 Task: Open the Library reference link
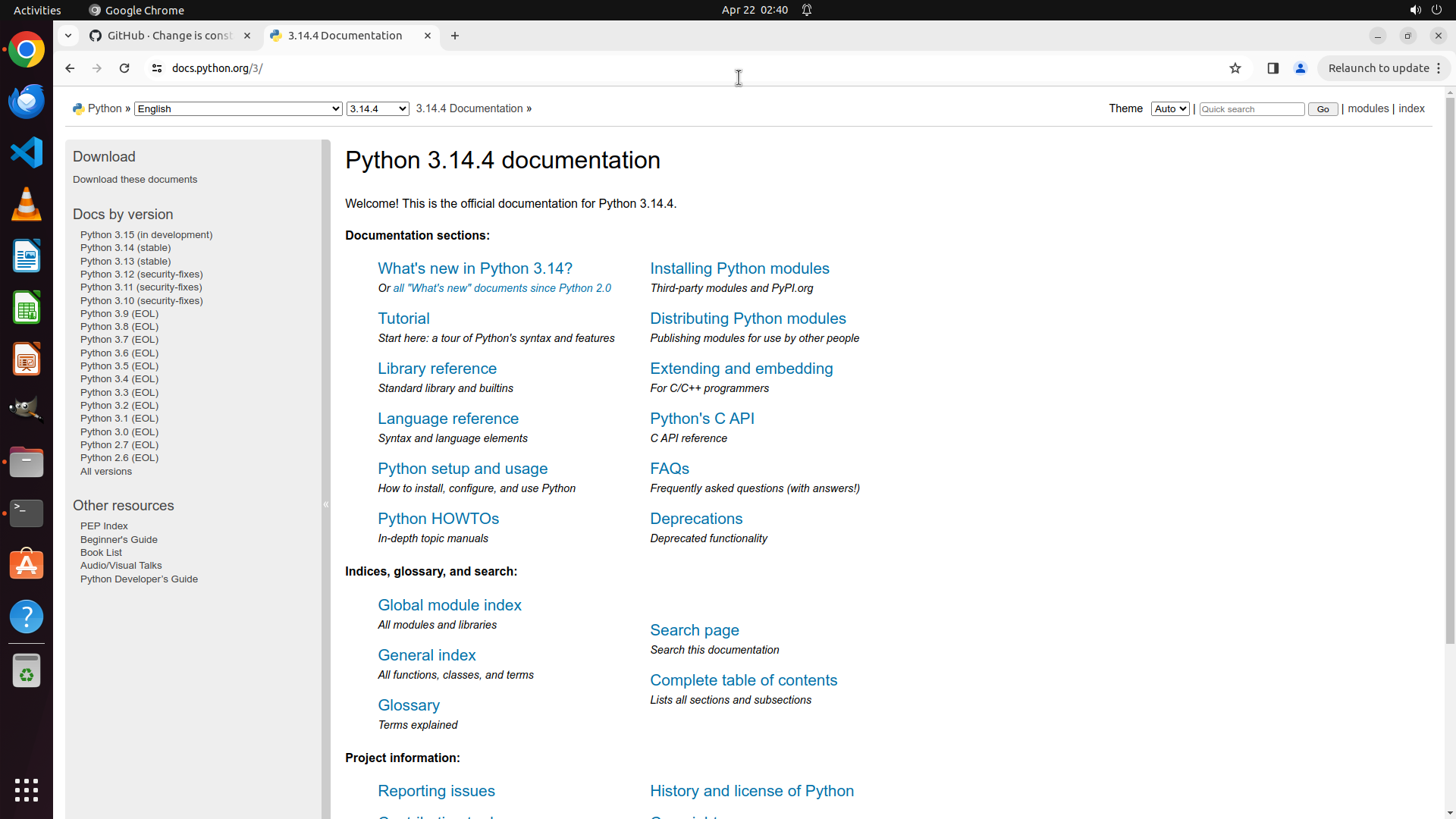(x=438, y=369)
